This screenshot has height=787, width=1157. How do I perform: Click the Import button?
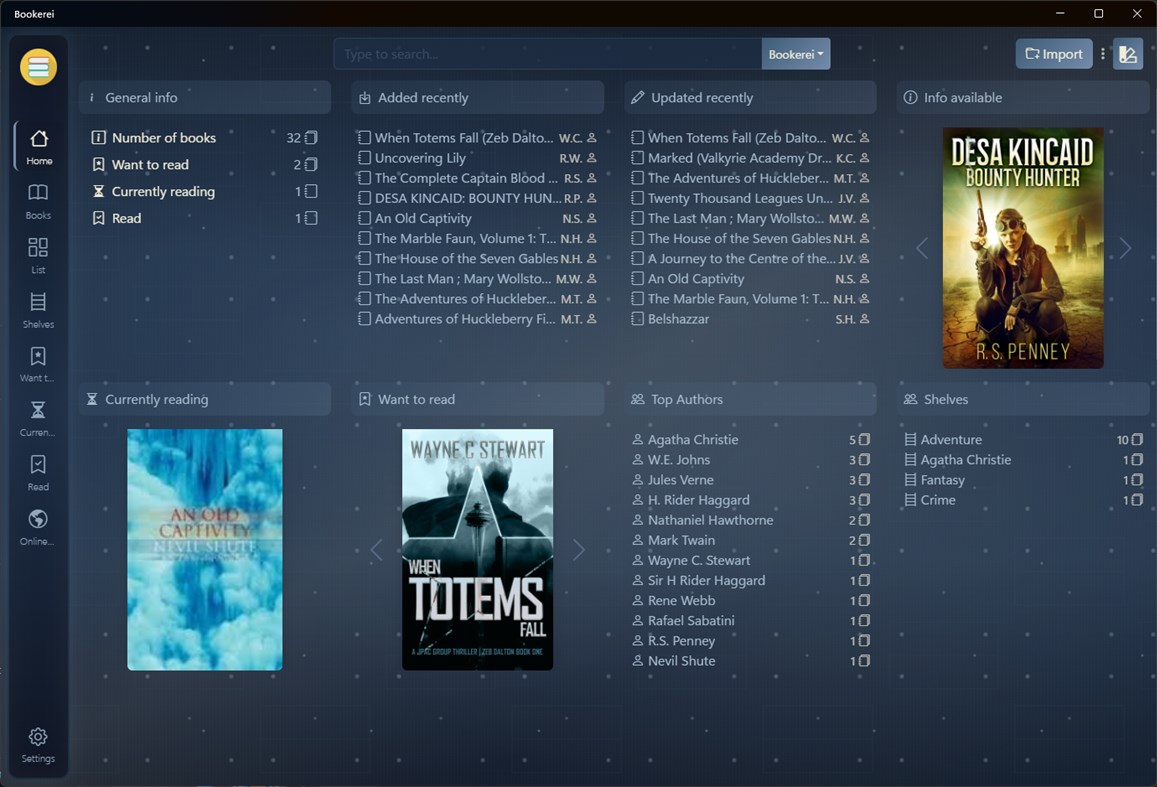point(1053,54)
